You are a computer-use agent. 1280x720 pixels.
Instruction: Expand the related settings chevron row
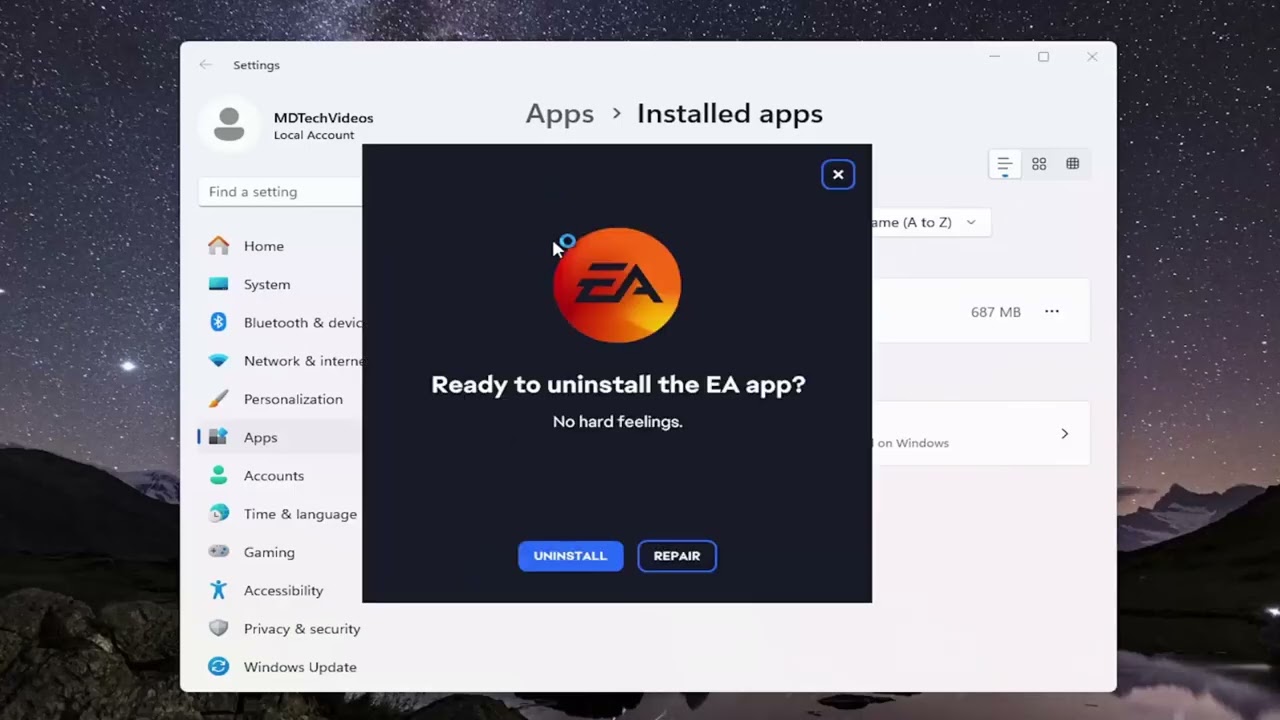click(1064, 434)
